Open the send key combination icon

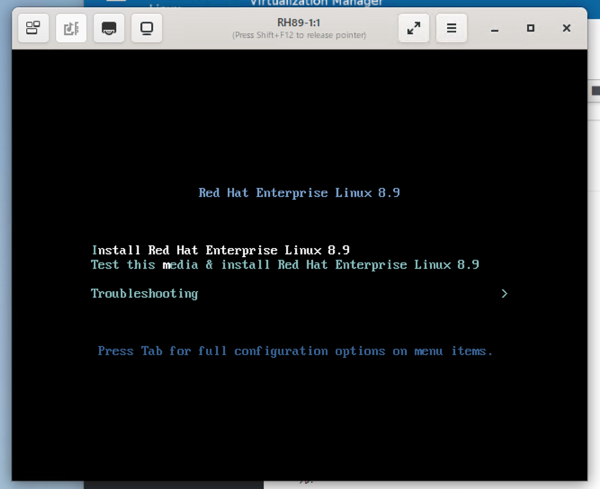[x=109, y=28]
